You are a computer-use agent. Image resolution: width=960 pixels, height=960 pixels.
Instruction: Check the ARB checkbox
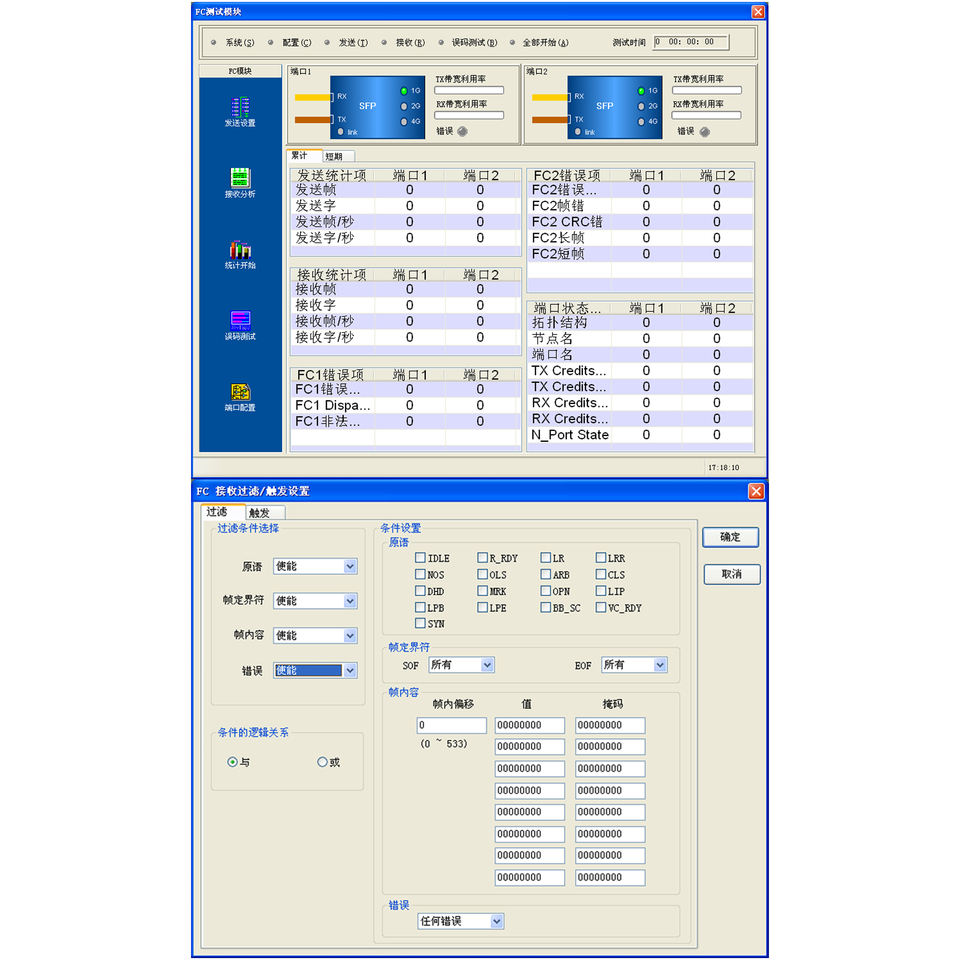(546, 574)
